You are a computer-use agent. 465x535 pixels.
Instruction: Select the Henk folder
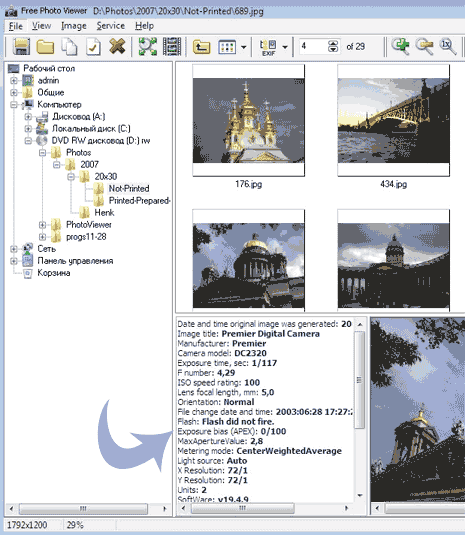click(104, 213)
